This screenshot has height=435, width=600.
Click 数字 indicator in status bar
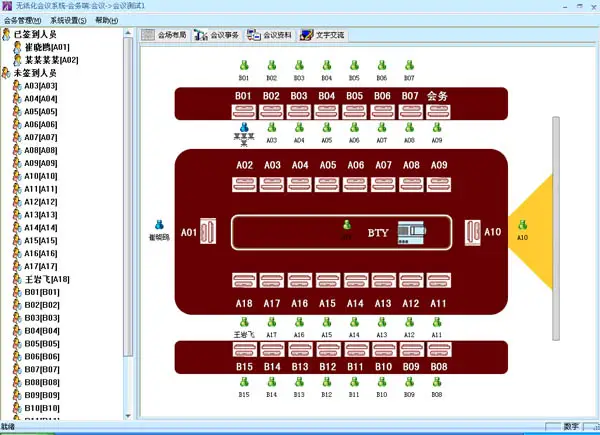click(571, 426)
